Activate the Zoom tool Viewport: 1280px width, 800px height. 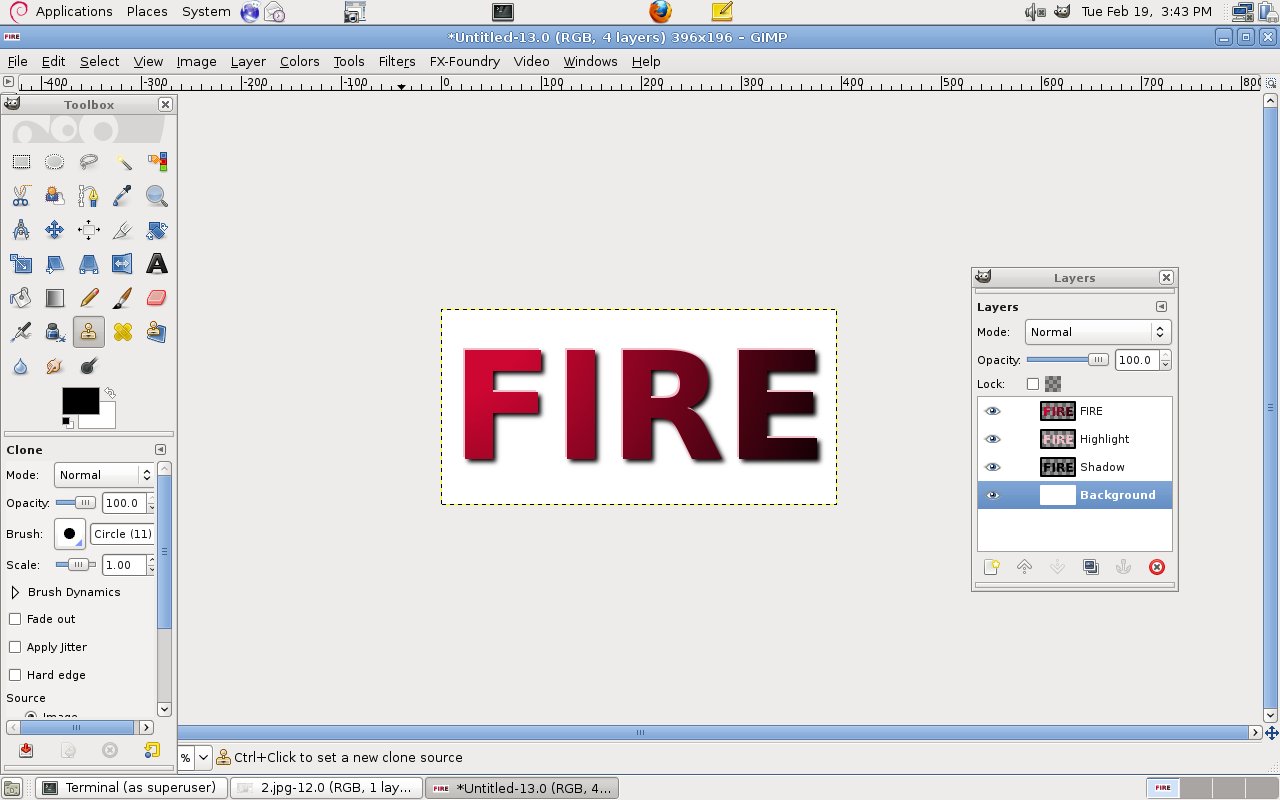156,195
